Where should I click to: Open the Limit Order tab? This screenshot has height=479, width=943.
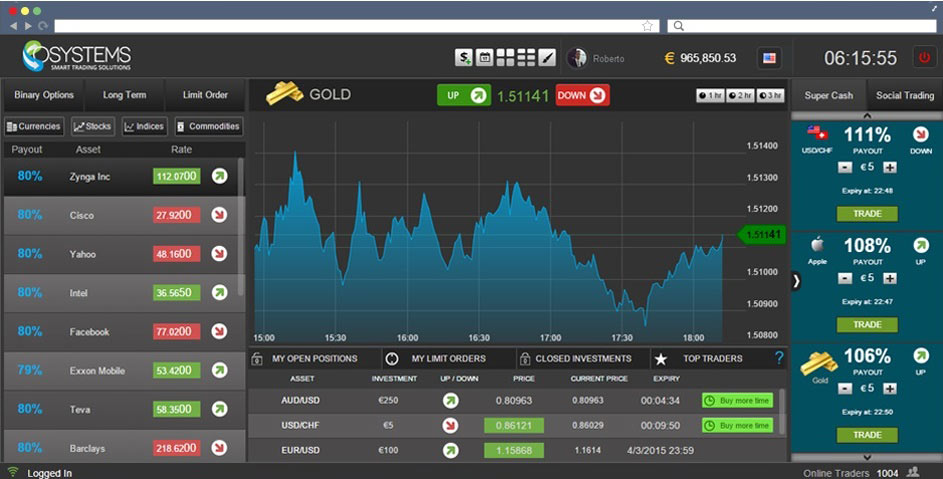click(x=205, y=94)
